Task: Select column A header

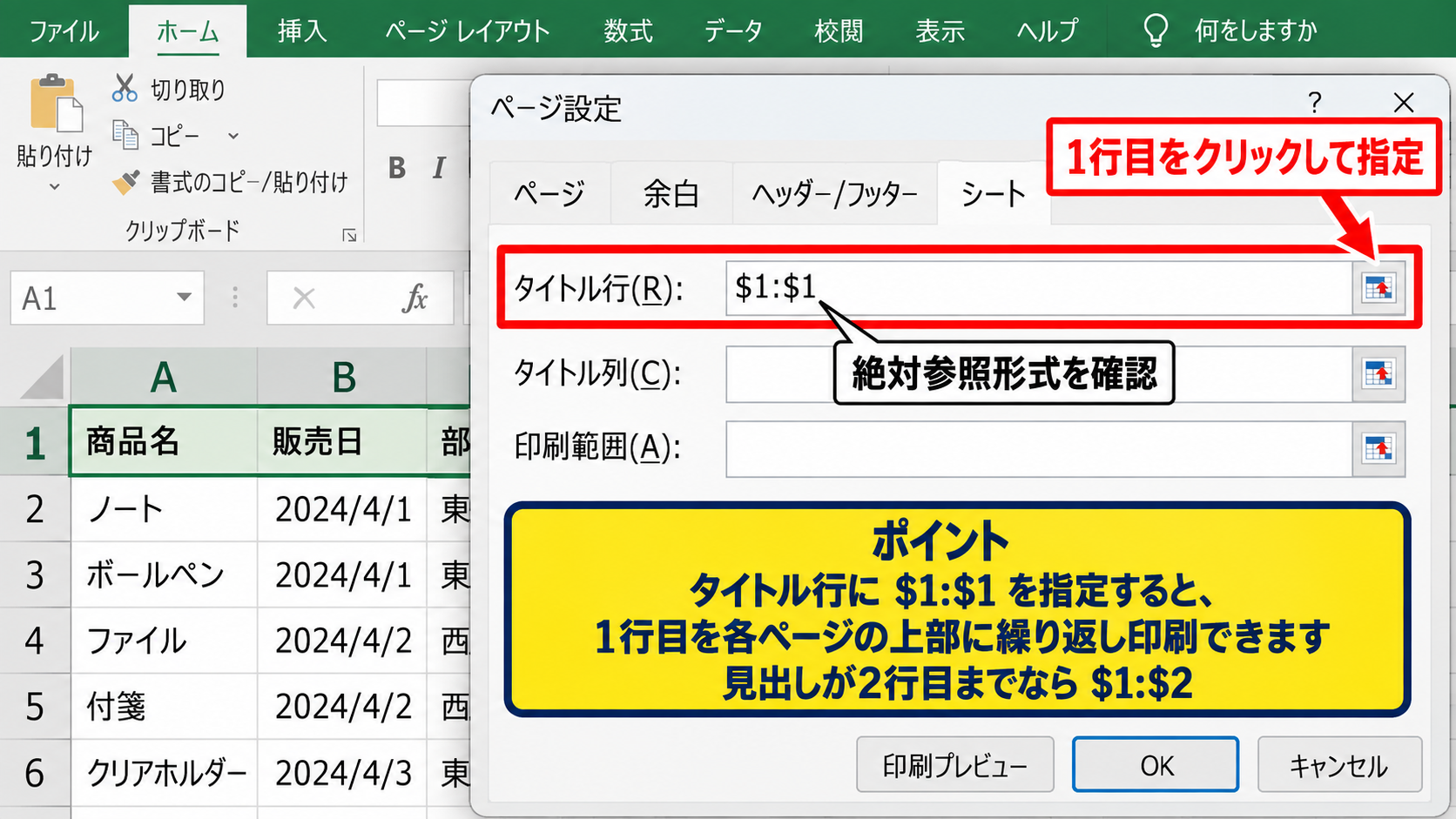Action: pyautogui.click(x=164, y=377)
